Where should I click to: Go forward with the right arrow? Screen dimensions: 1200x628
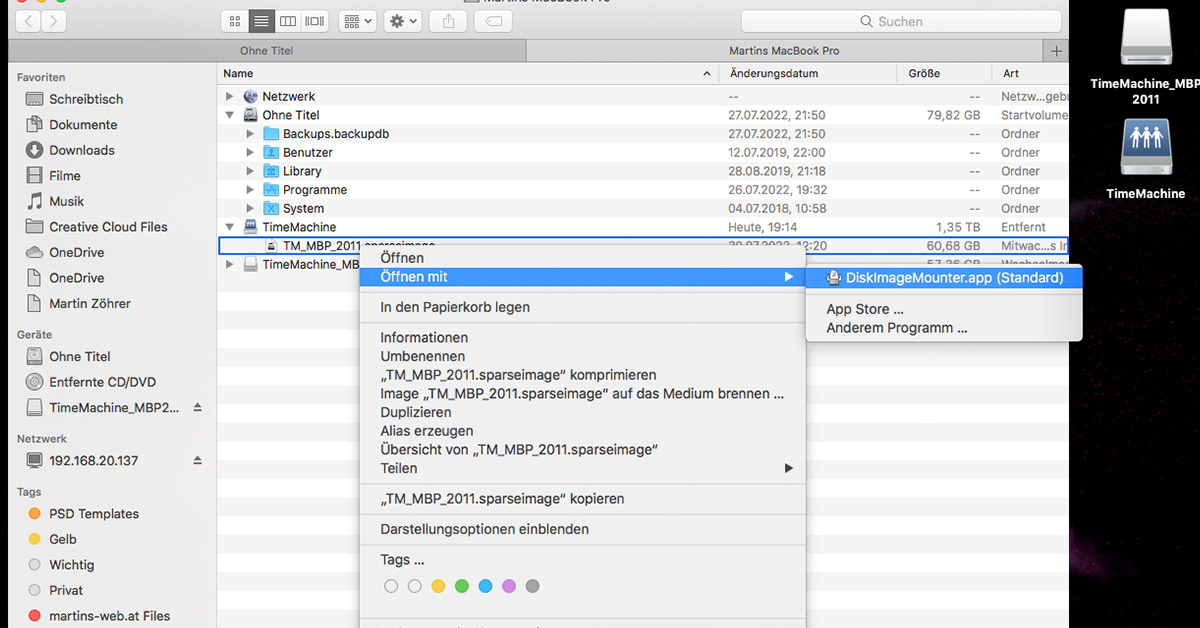tap(53, 21)
